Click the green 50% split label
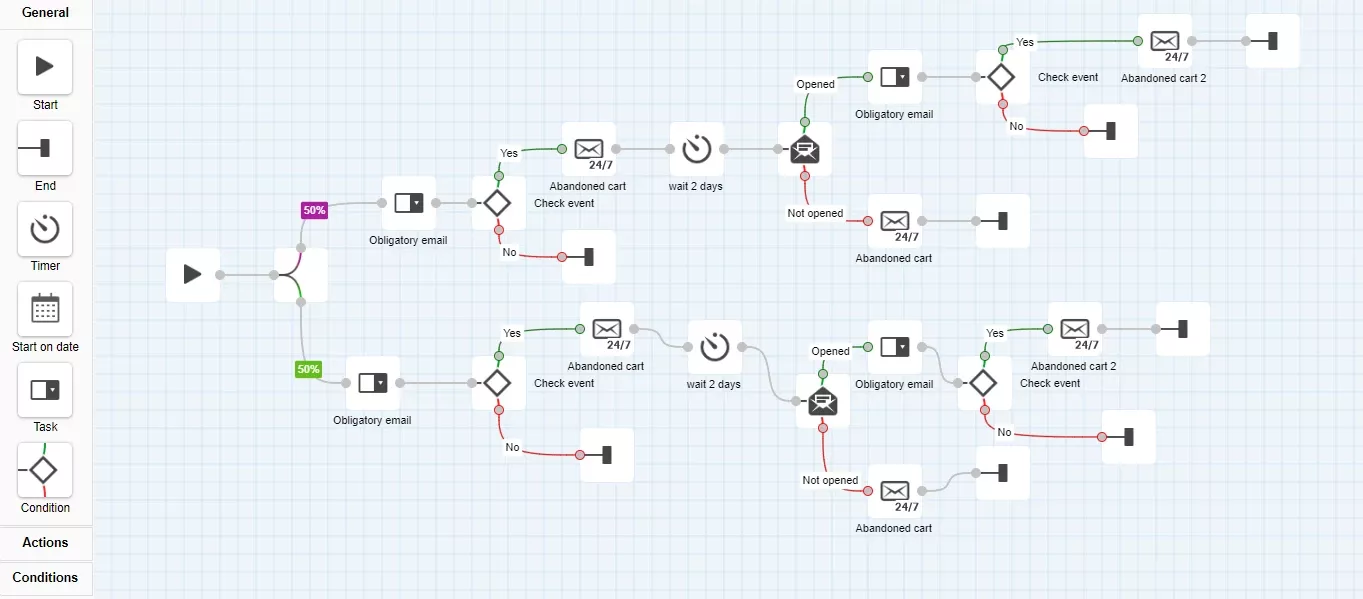 tap(308, 369)
